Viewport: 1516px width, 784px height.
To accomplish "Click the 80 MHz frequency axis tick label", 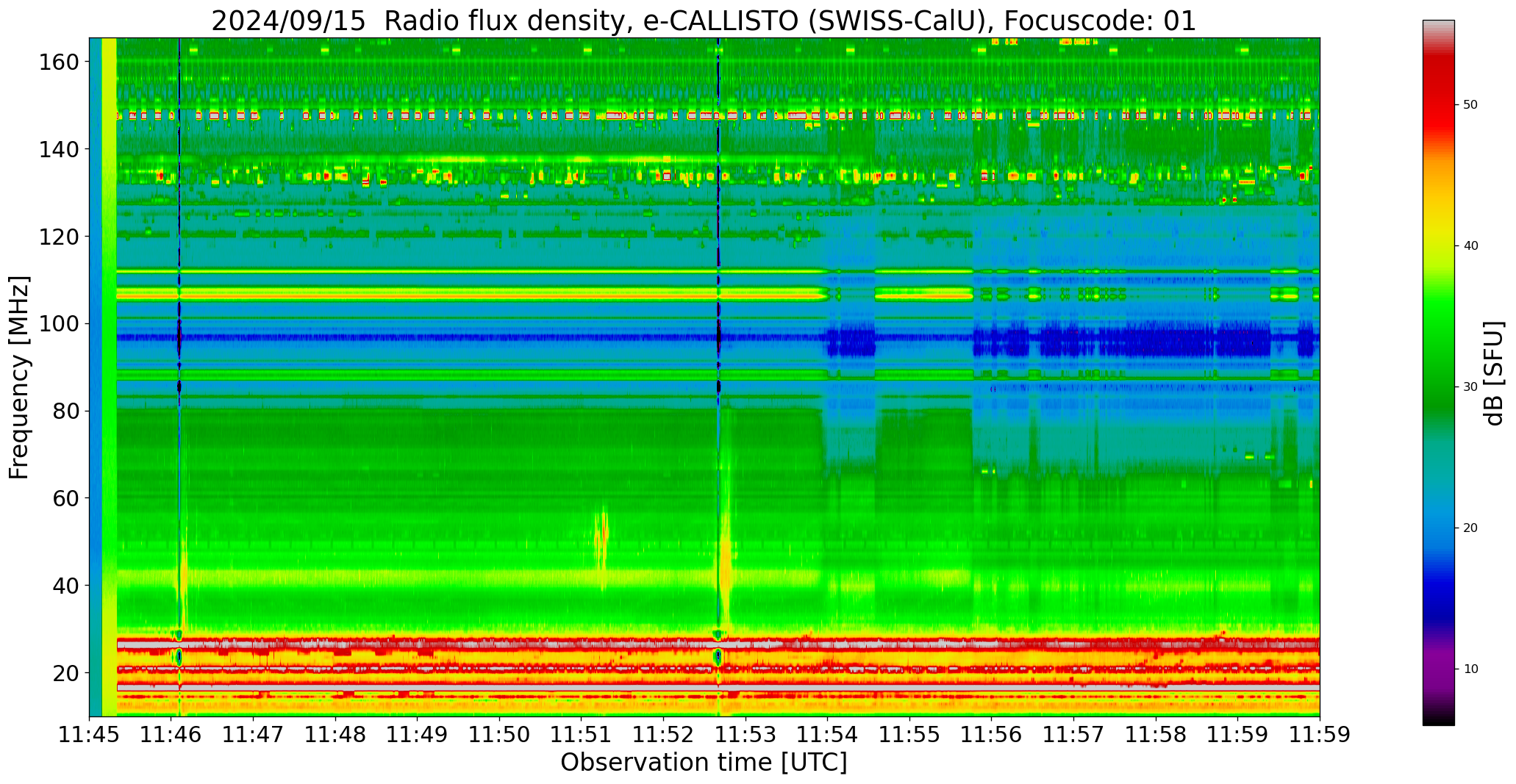I will [65, 411].
